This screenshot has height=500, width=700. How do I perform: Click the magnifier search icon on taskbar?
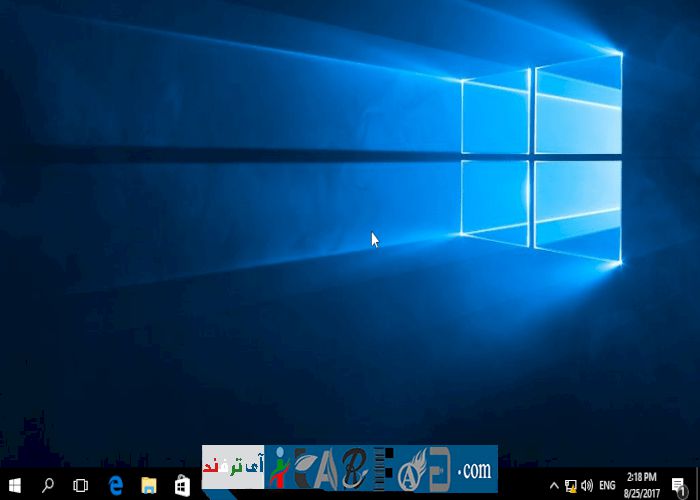48,485
